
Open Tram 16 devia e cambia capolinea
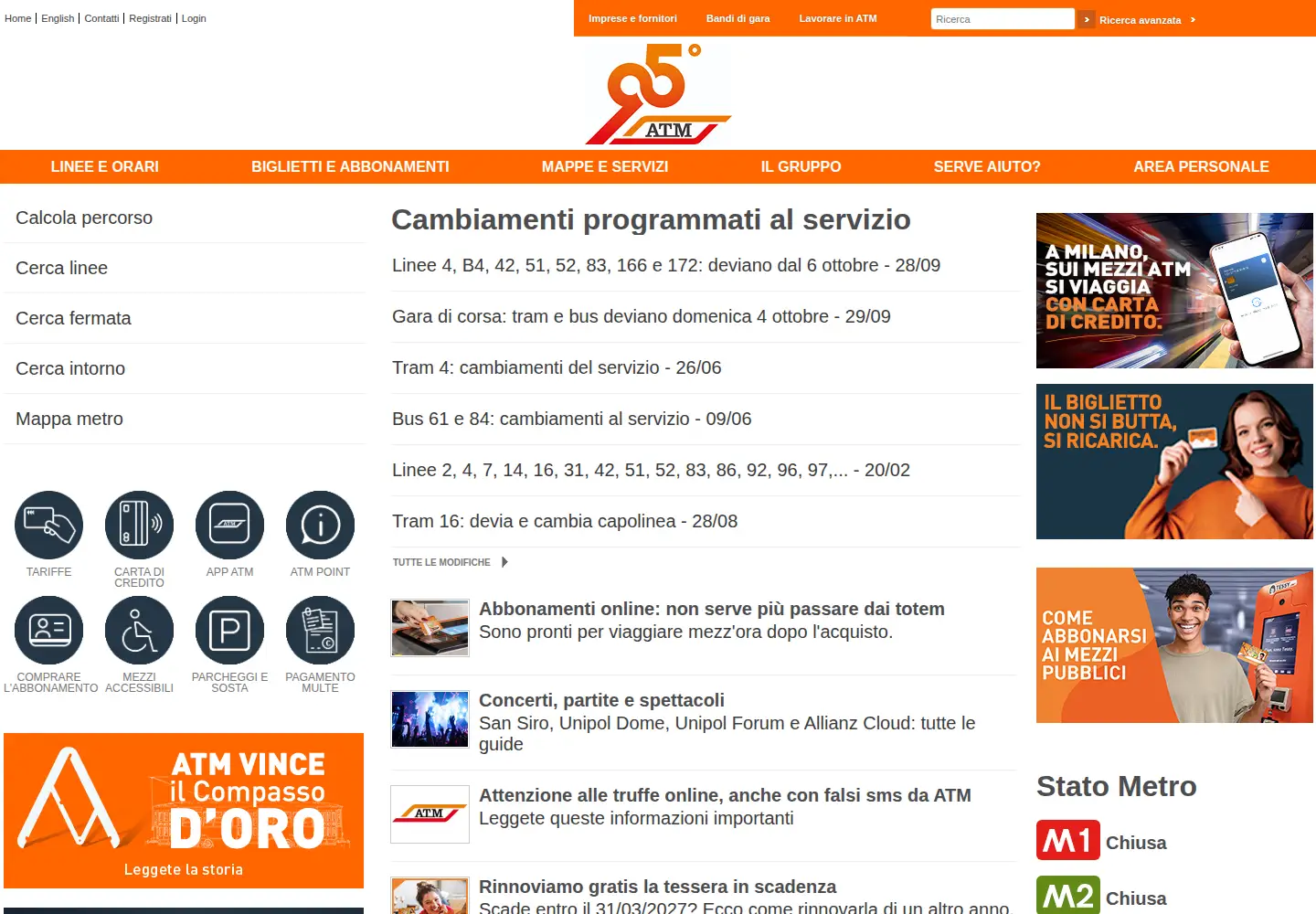click(x=565, y=521)
